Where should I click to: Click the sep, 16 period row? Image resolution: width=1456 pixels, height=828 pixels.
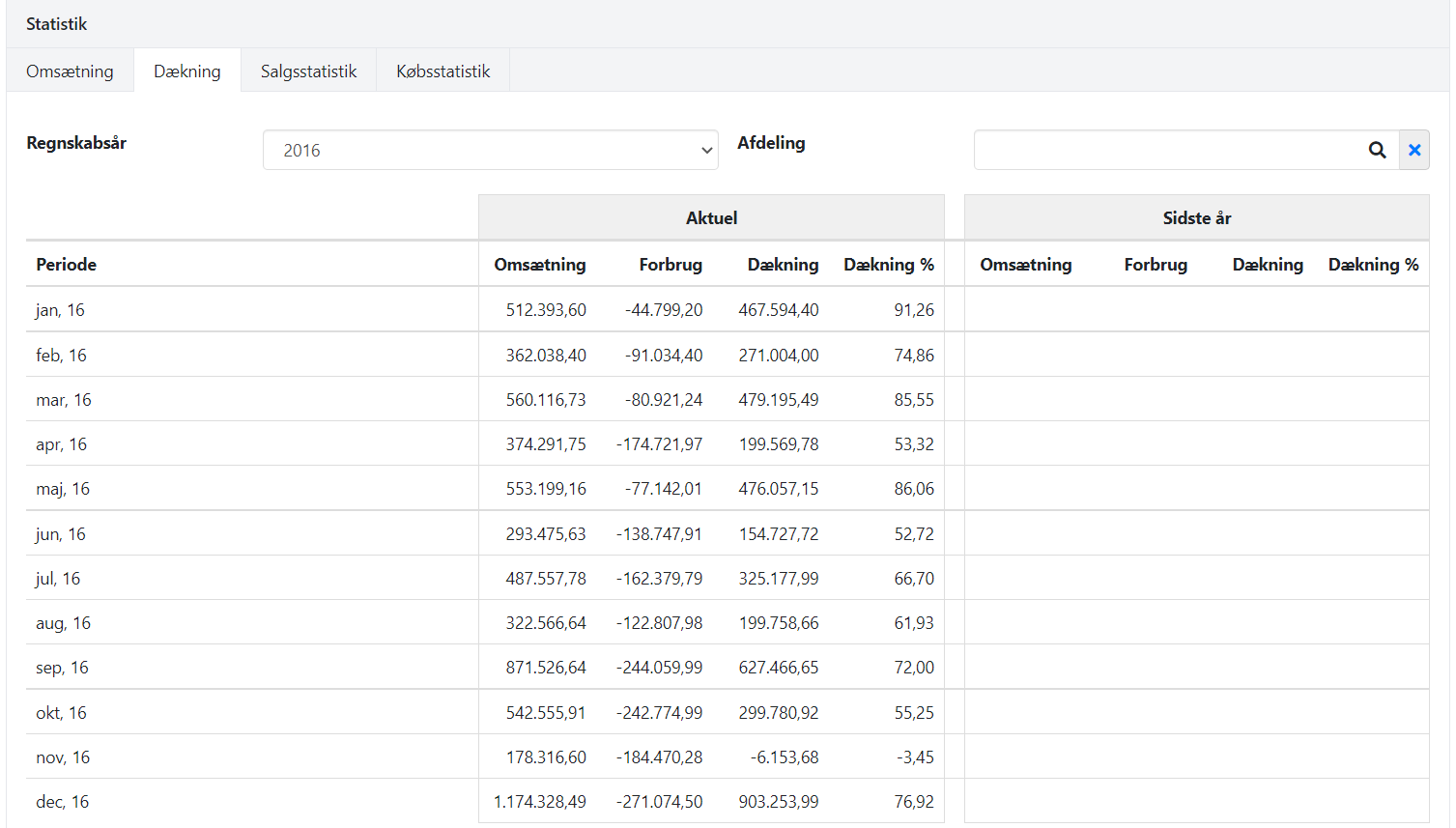62,668
